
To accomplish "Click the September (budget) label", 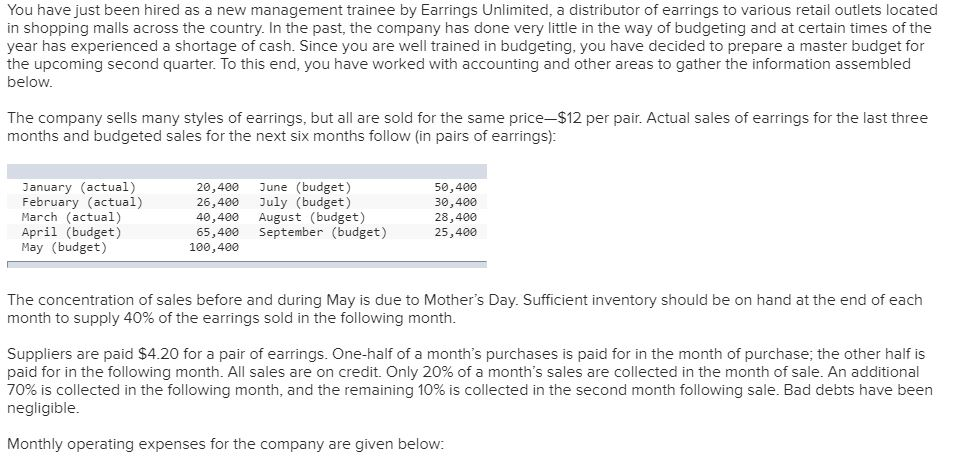I will point(323,232).
